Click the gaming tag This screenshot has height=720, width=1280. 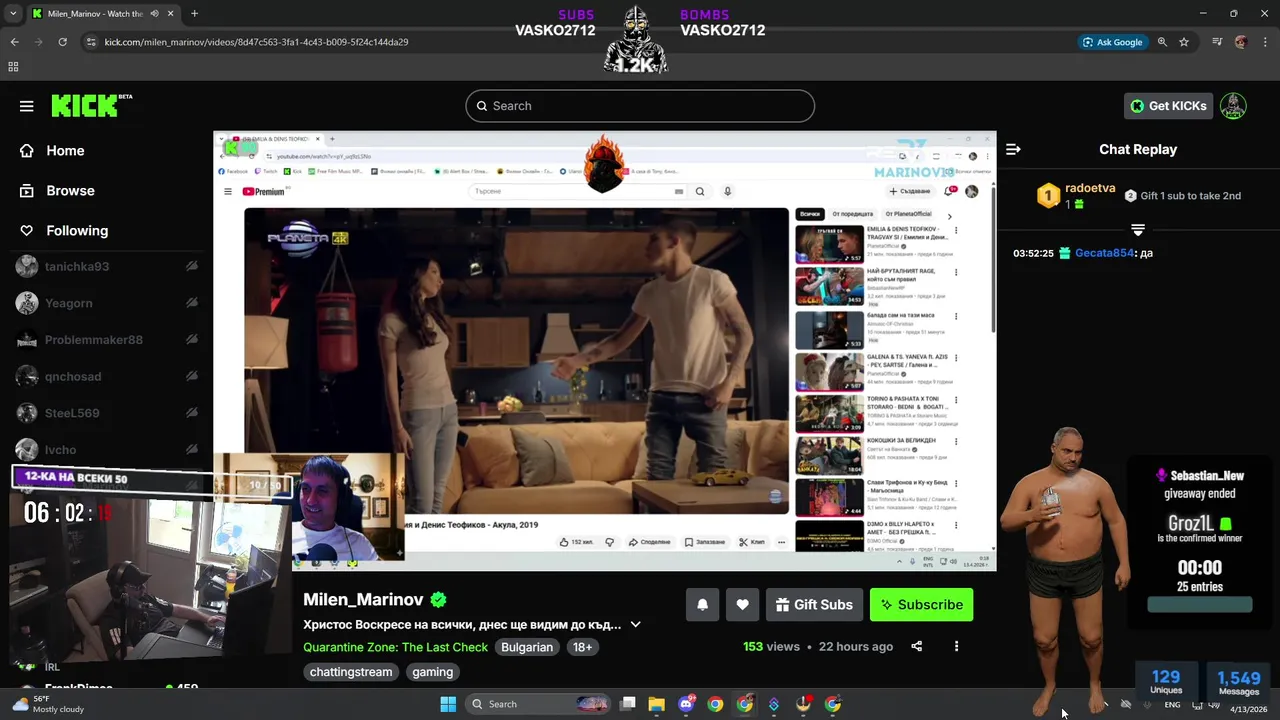(x=432, y=672)
